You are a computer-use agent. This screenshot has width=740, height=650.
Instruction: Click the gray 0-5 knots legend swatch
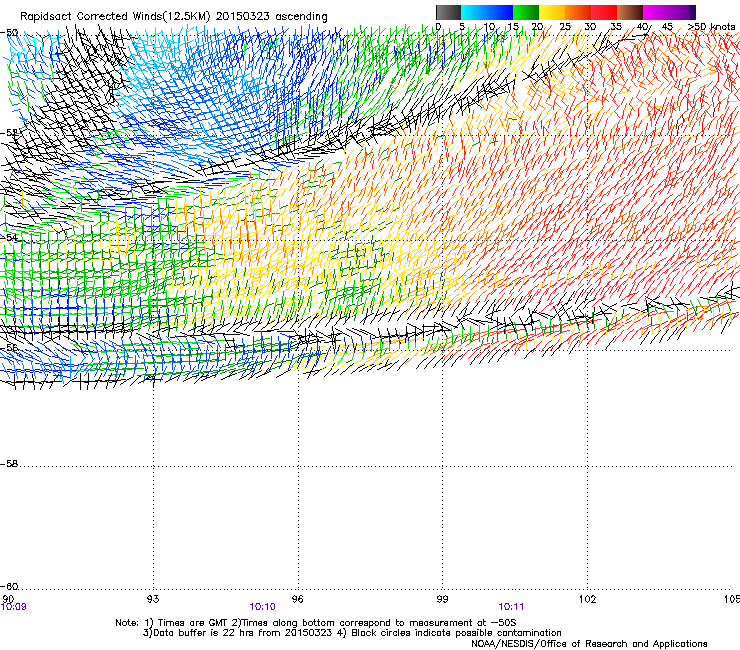(448, 12)
